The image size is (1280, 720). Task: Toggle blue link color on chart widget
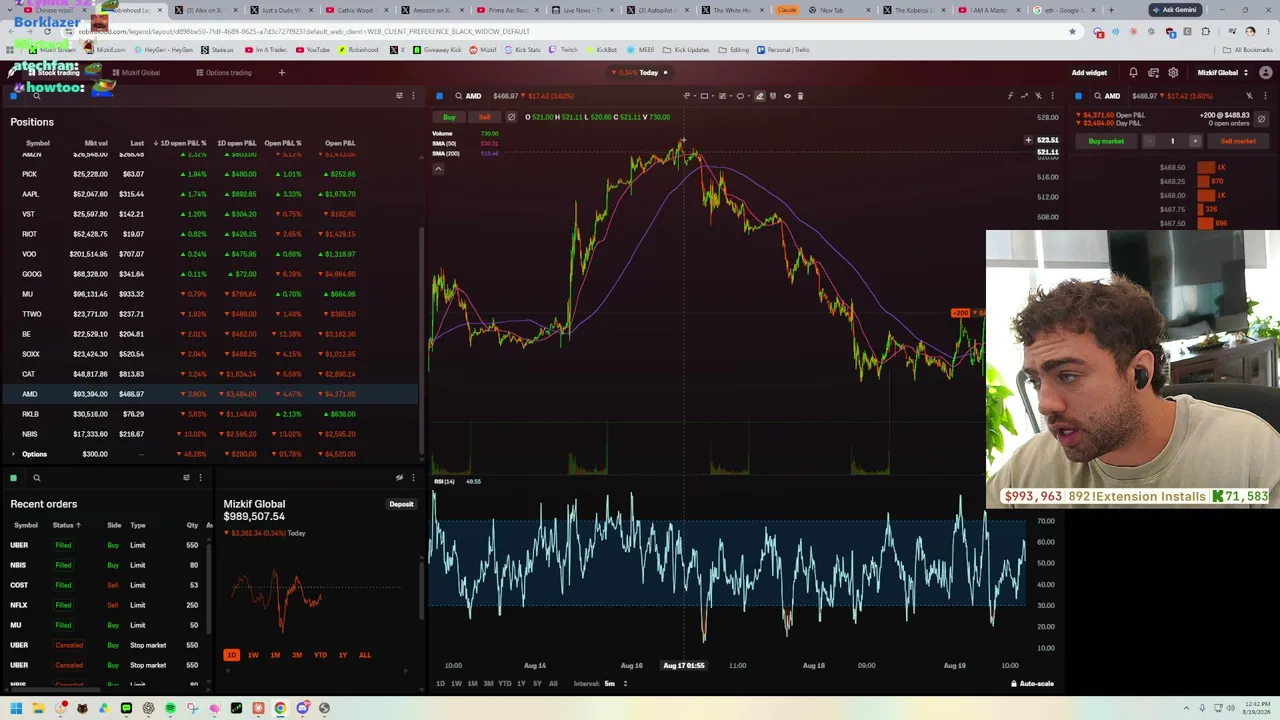(439, 96)
